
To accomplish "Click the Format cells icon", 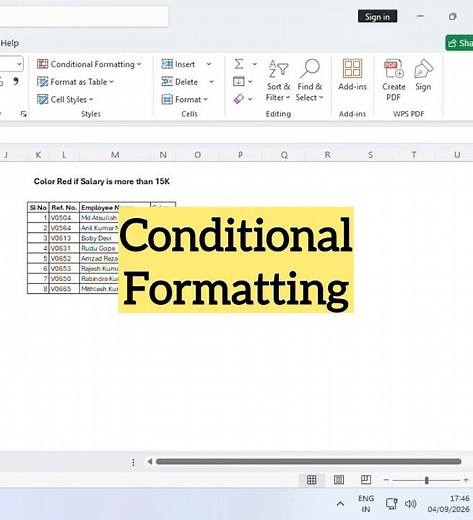I will [x=167, y=99].
